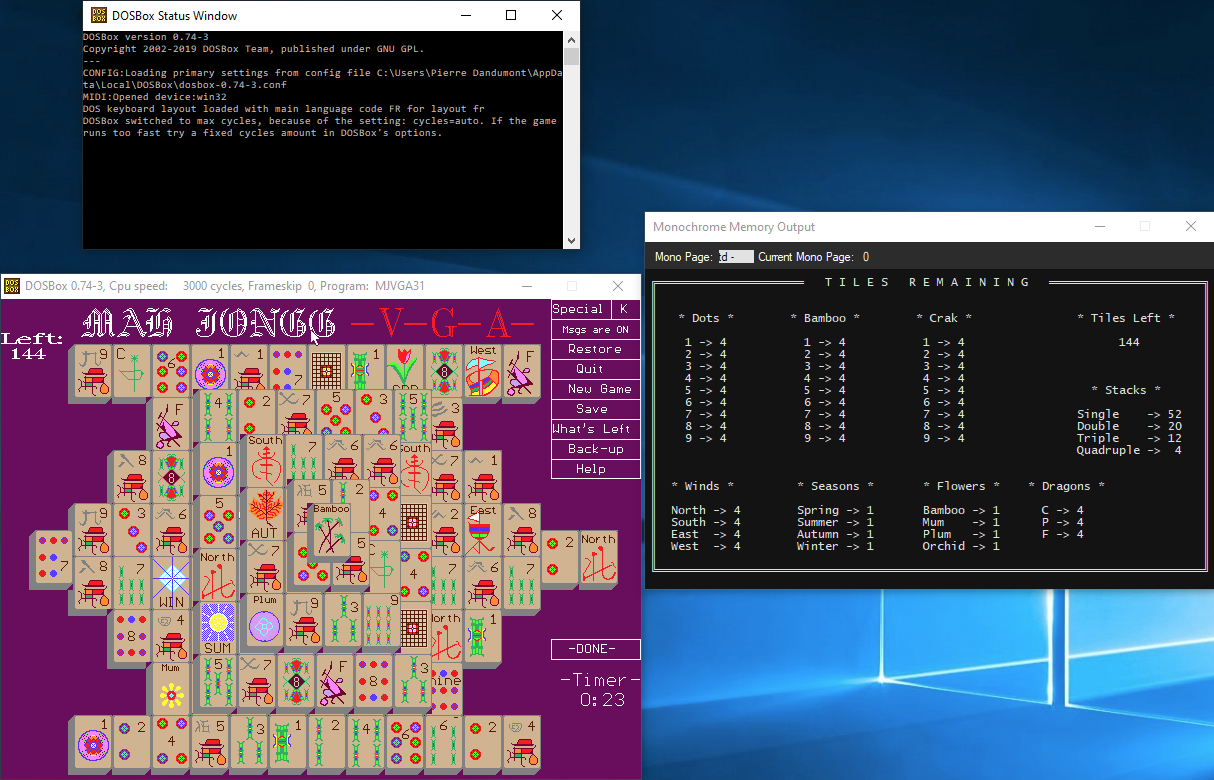Viewport: 1214px width, 780px height.
Task: Select the grid-pattern tile in the top row
Action: 328,370
